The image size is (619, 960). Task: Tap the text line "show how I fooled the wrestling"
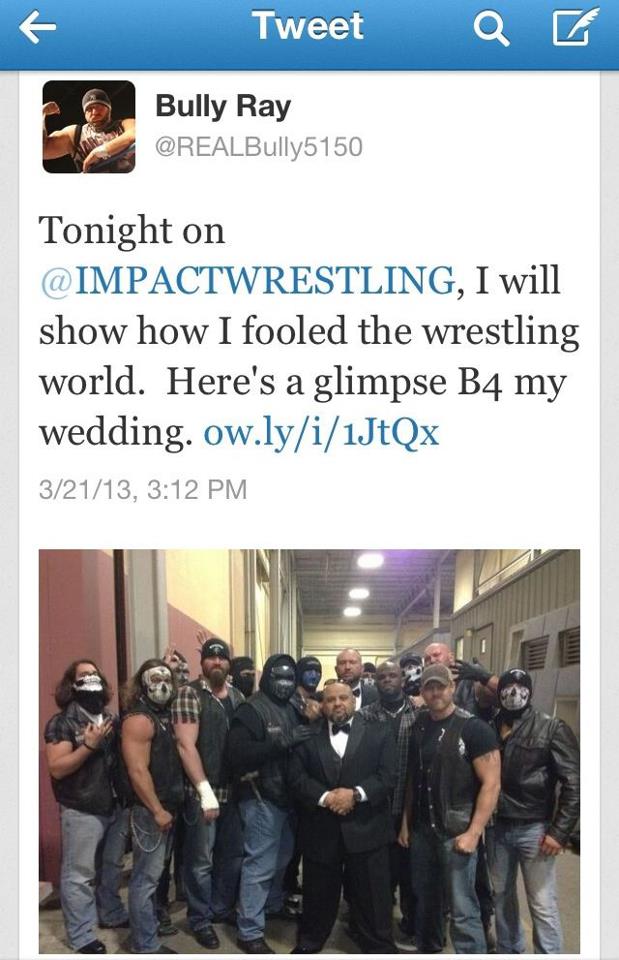(x=309, y=331)
